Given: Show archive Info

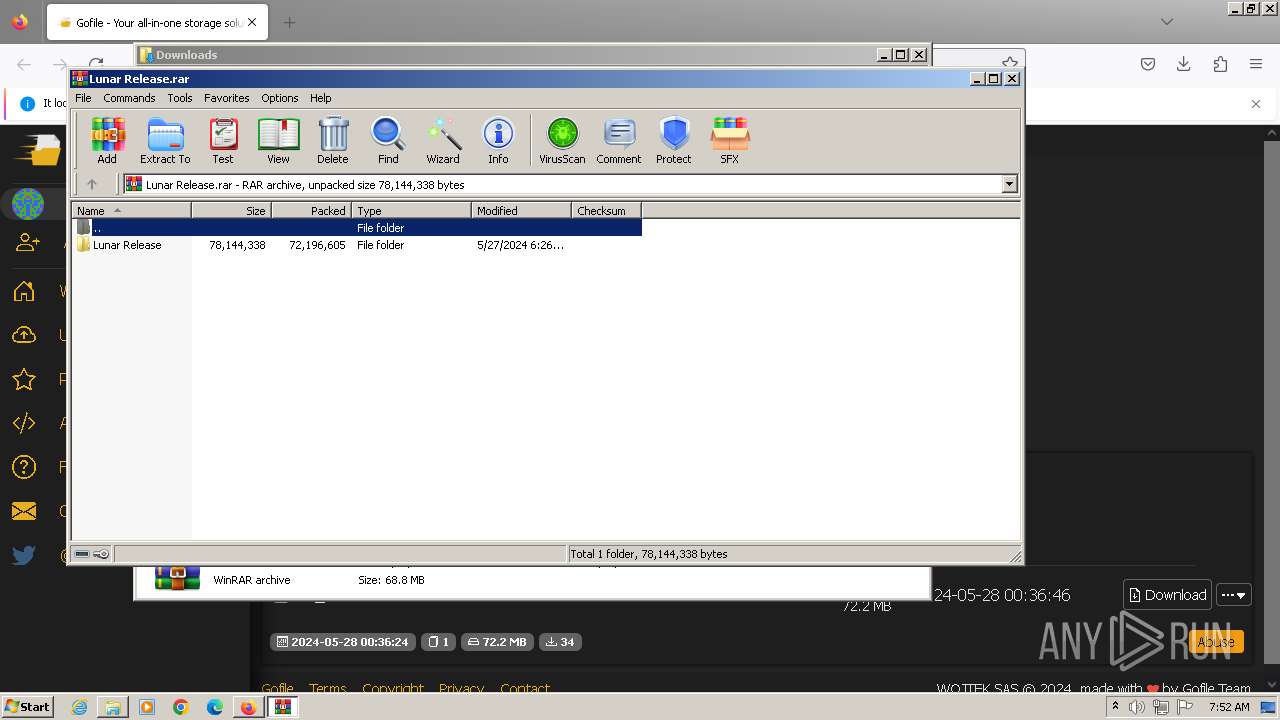Looking at the screenshot, I should 498,141.
